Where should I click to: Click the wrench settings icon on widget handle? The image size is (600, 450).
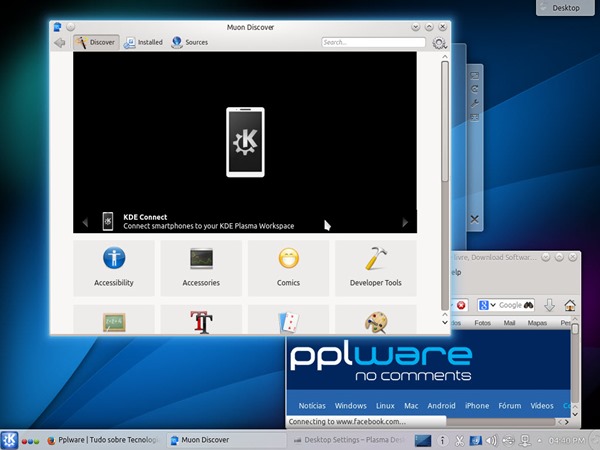click(474, 103)
